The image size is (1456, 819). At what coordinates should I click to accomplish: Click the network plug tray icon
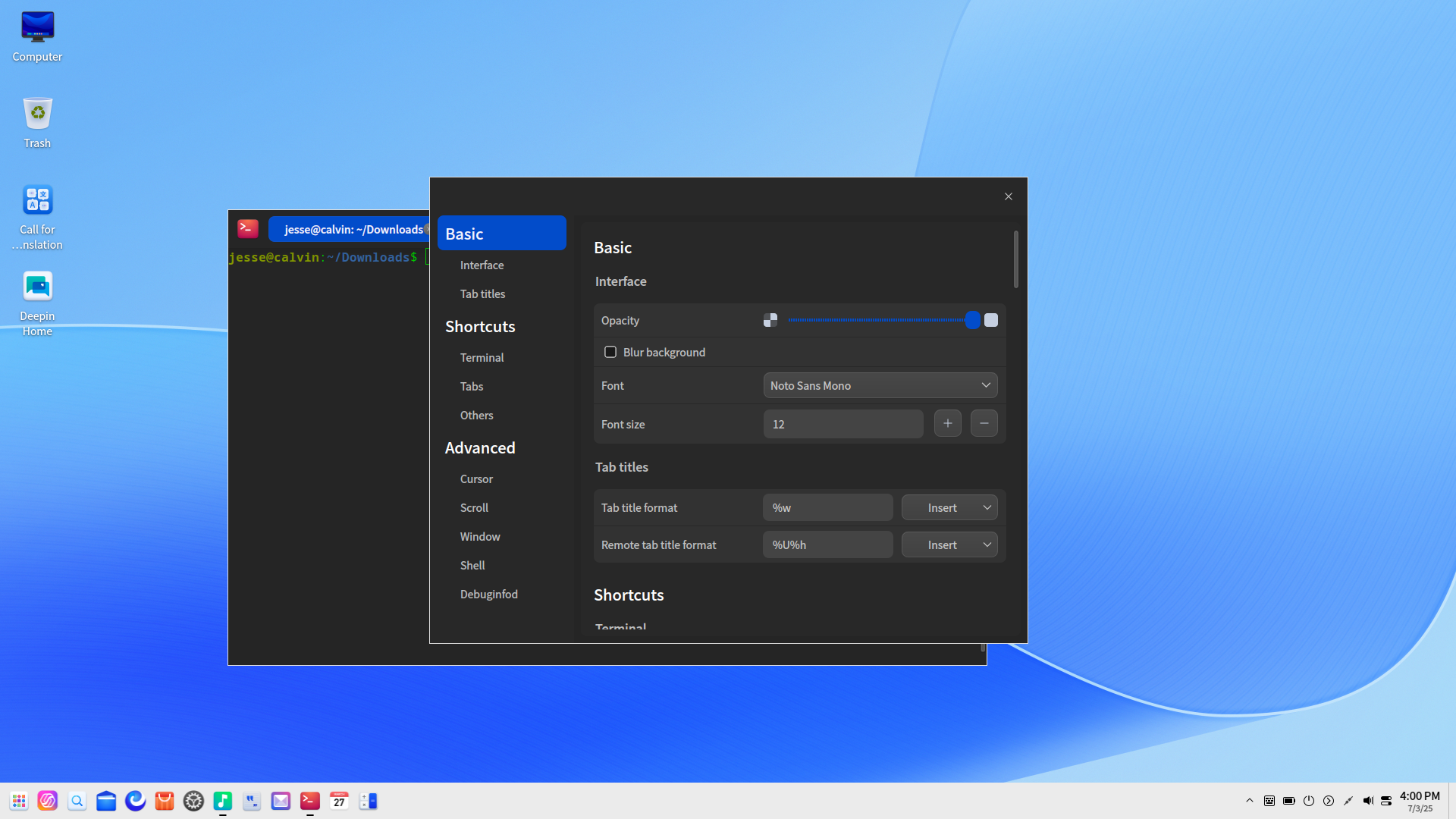[1348, 801]
